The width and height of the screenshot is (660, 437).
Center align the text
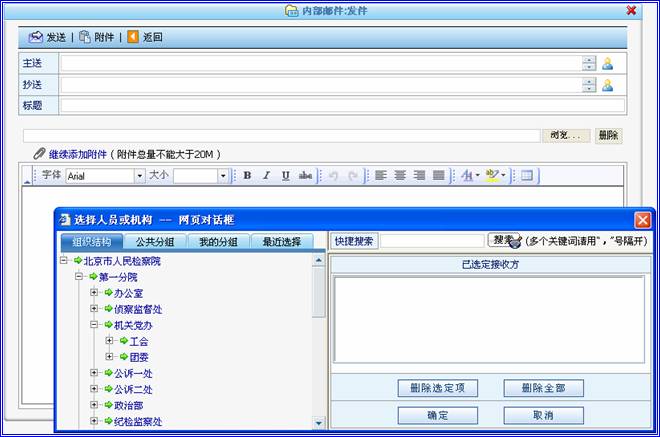pos(400,176)
